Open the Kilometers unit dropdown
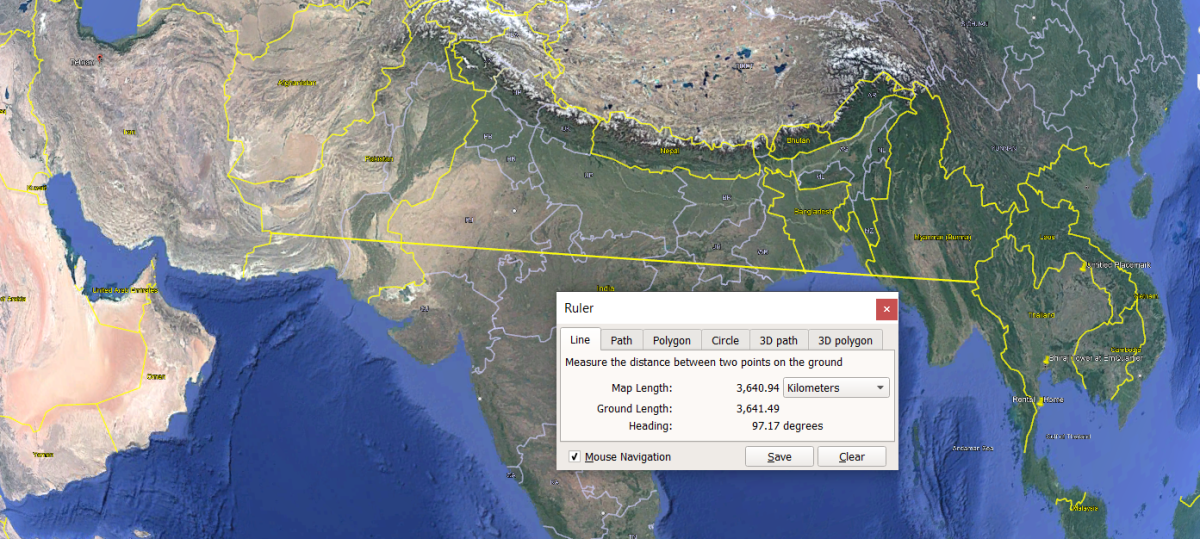Viewport: 1200px width, 539px height. coord(836,388)
